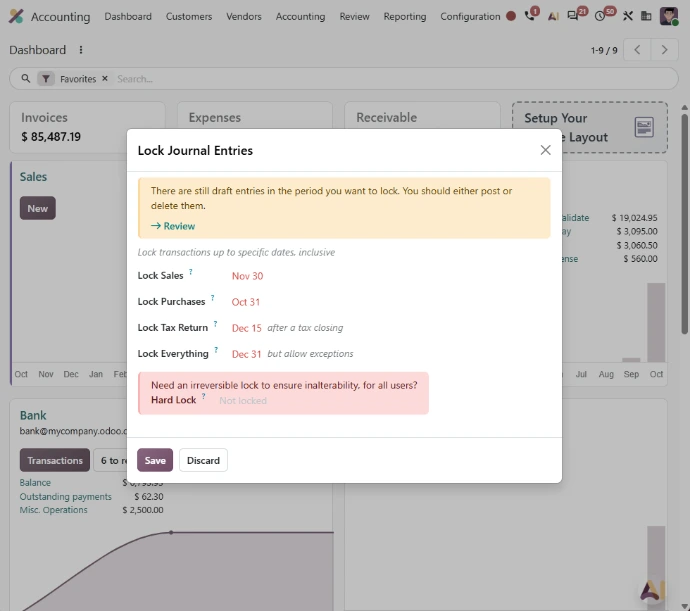
Task: Open the Dashboard menu
Action: pyautogui.click(x=128, y=16)
